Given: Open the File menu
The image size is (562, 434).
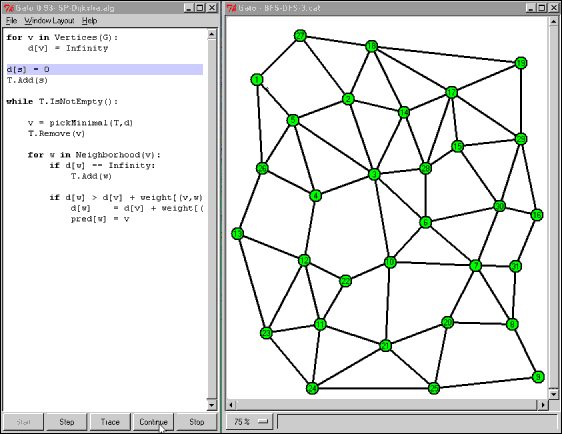Looking at the screenshot, I should (x=11, y=21).
